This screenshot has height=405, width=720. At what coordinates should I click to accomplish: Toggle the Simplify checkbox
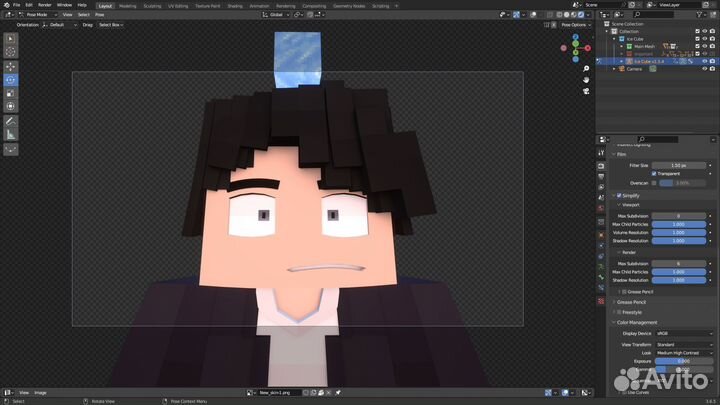(x=619, y=196)
